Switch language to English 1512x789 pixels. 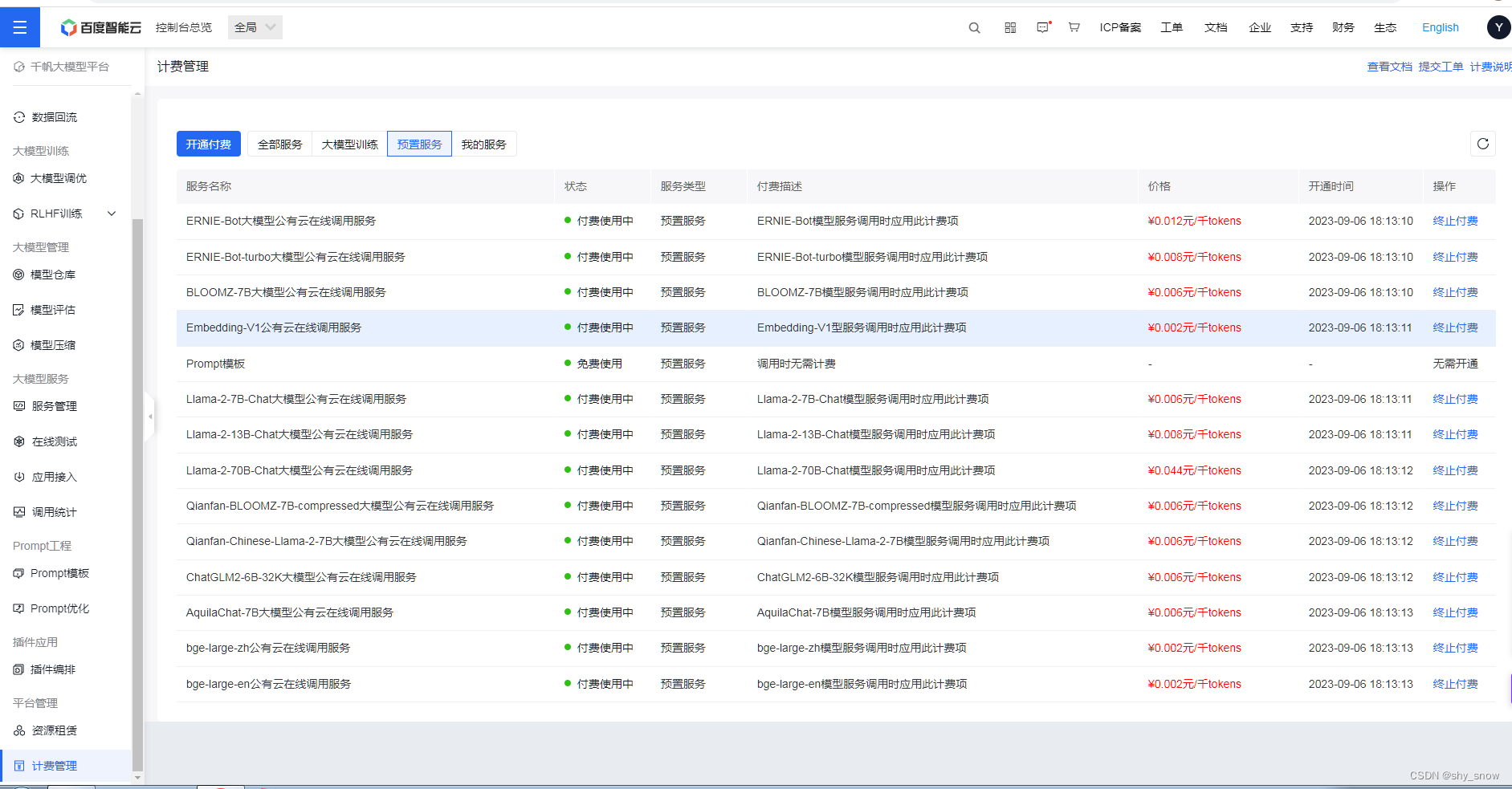(1441, 27)
